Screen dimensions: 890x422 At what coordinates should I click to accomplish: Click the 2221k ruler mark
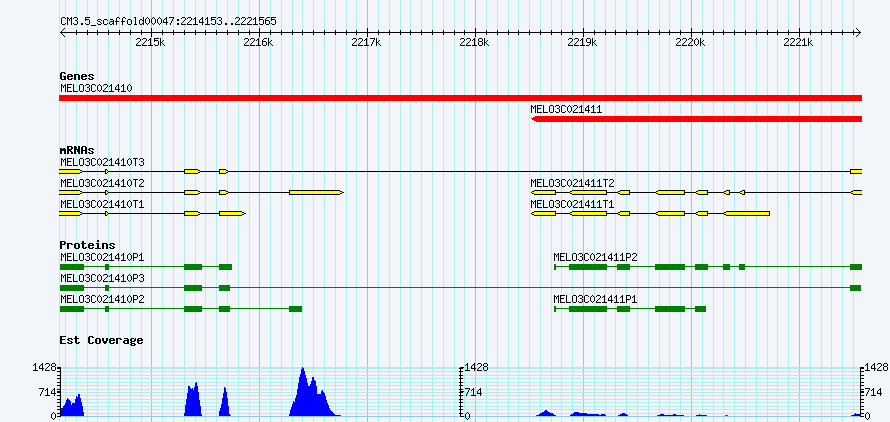coord(798,43)
